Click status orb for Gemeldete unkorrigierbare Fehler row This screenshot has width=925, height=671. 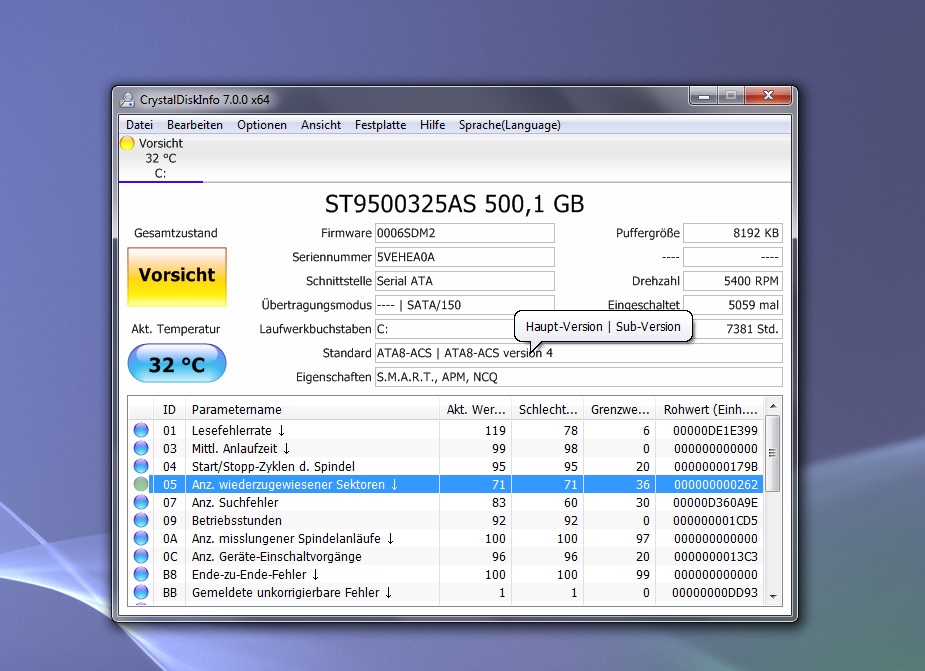141,593
